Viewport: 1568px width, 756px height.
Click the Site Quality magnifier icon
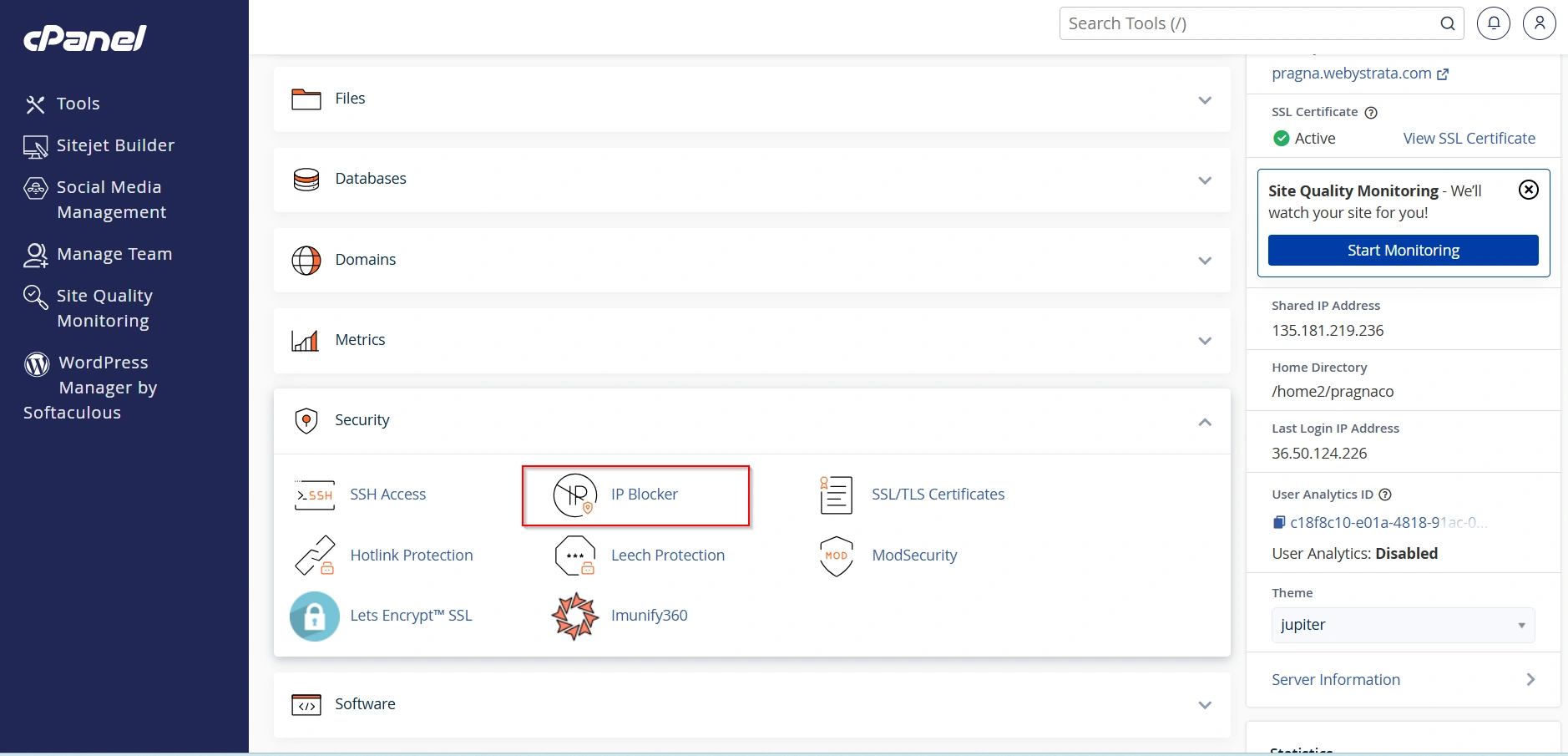(x=35, y=297)
